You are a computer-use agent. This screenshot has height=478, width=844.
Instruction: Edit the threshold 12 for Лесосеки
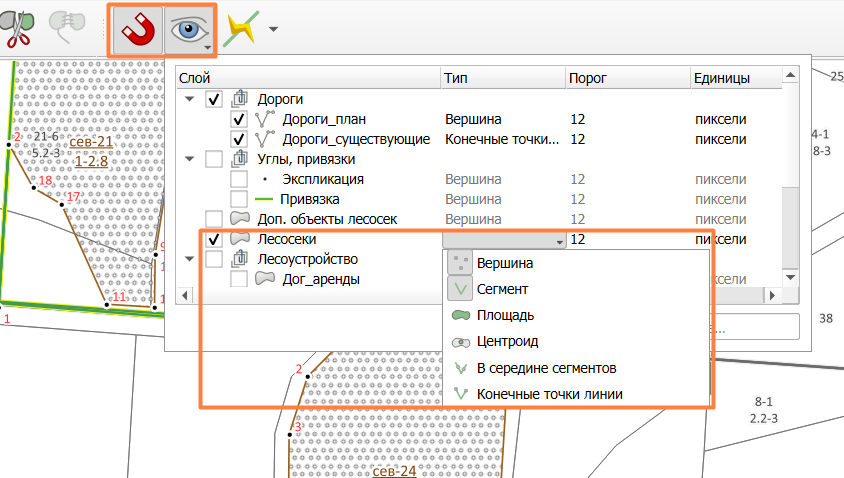click(578, 239)
